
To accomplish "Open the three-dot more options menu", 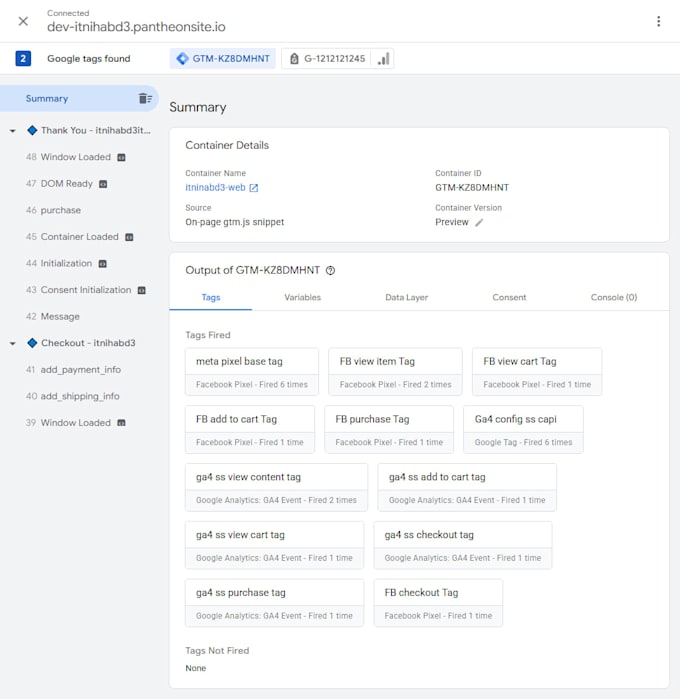I will pyautogui.click(x=658, y=21).
